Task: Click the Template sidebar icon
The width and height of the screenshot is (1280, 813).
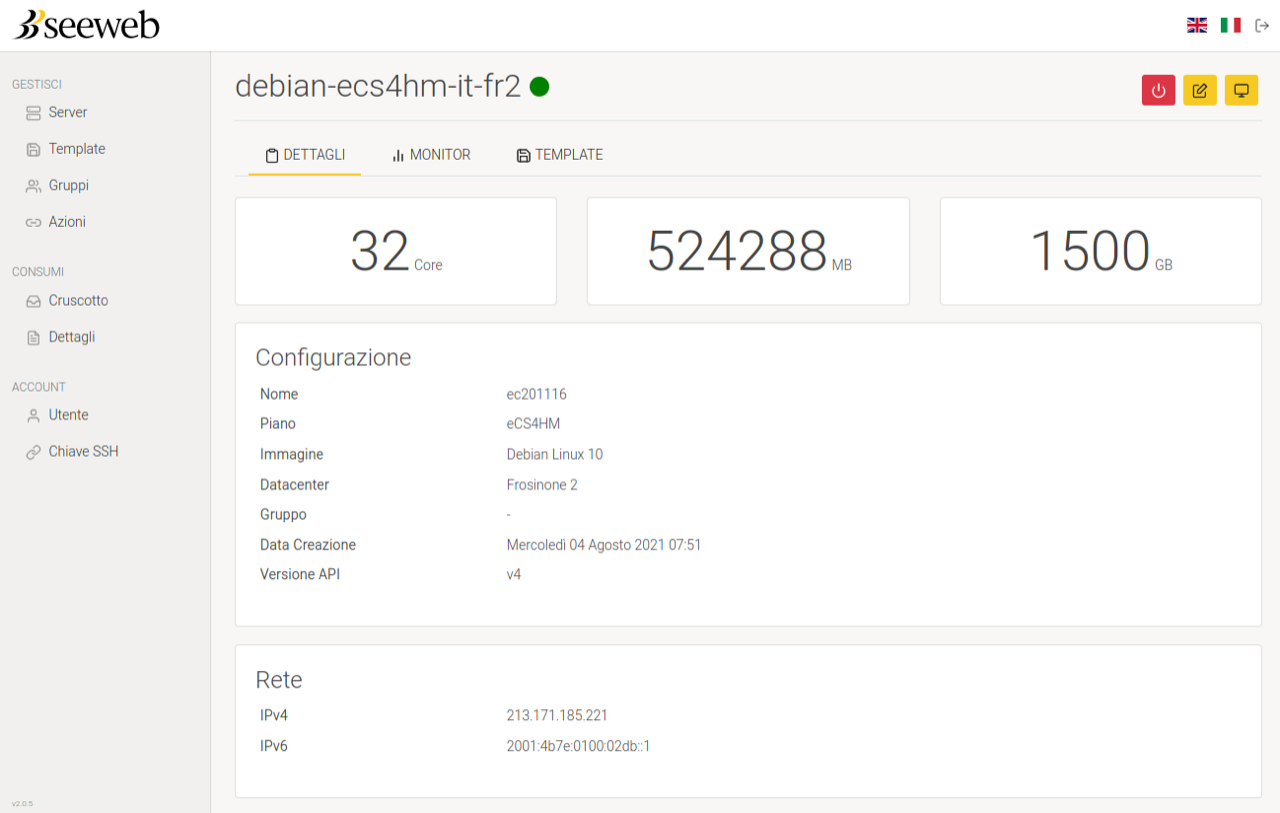Action: pyautogui.click(x=33, y=149)
